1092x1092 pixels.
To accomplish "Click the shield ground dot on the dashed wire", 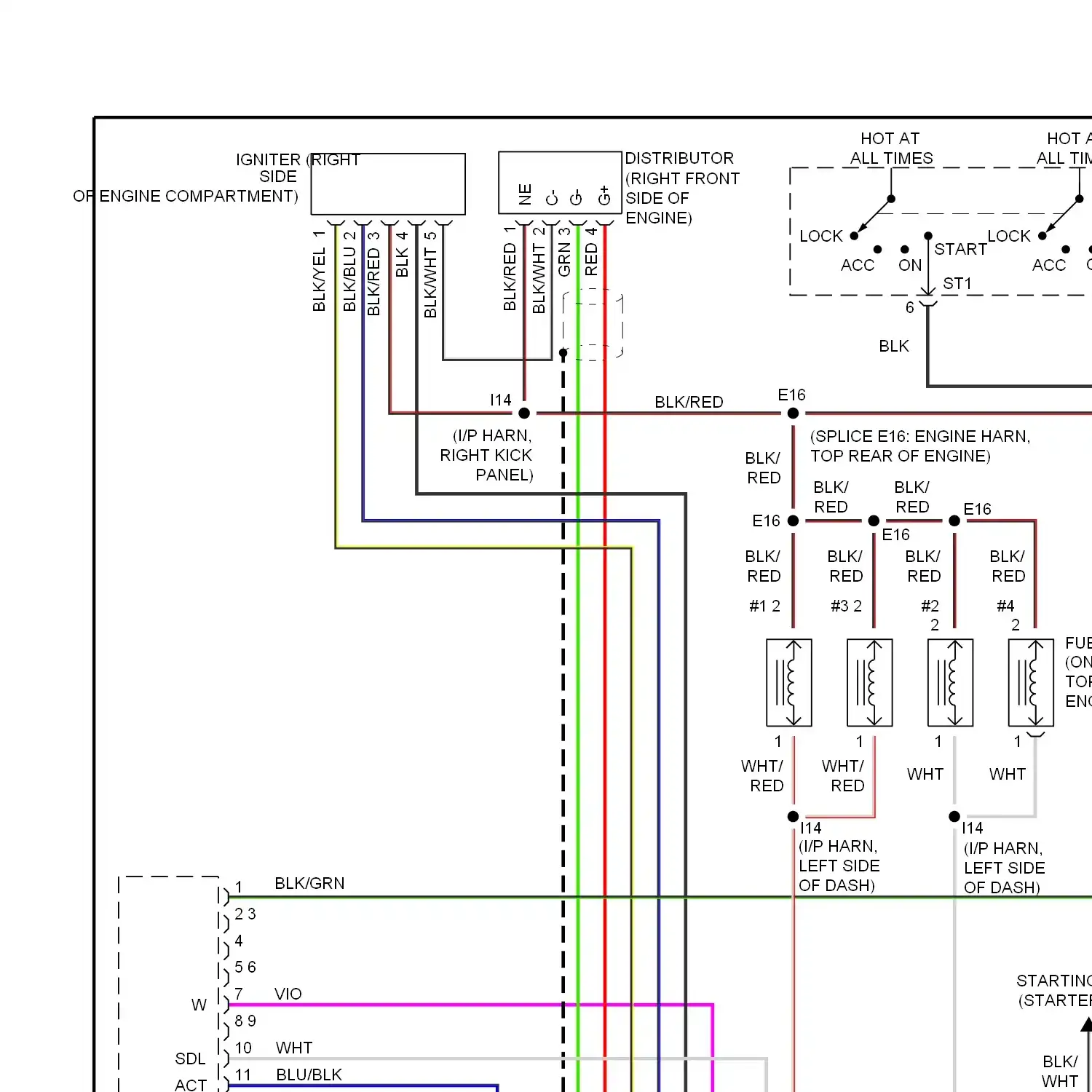I will click(x=563, y=353).
